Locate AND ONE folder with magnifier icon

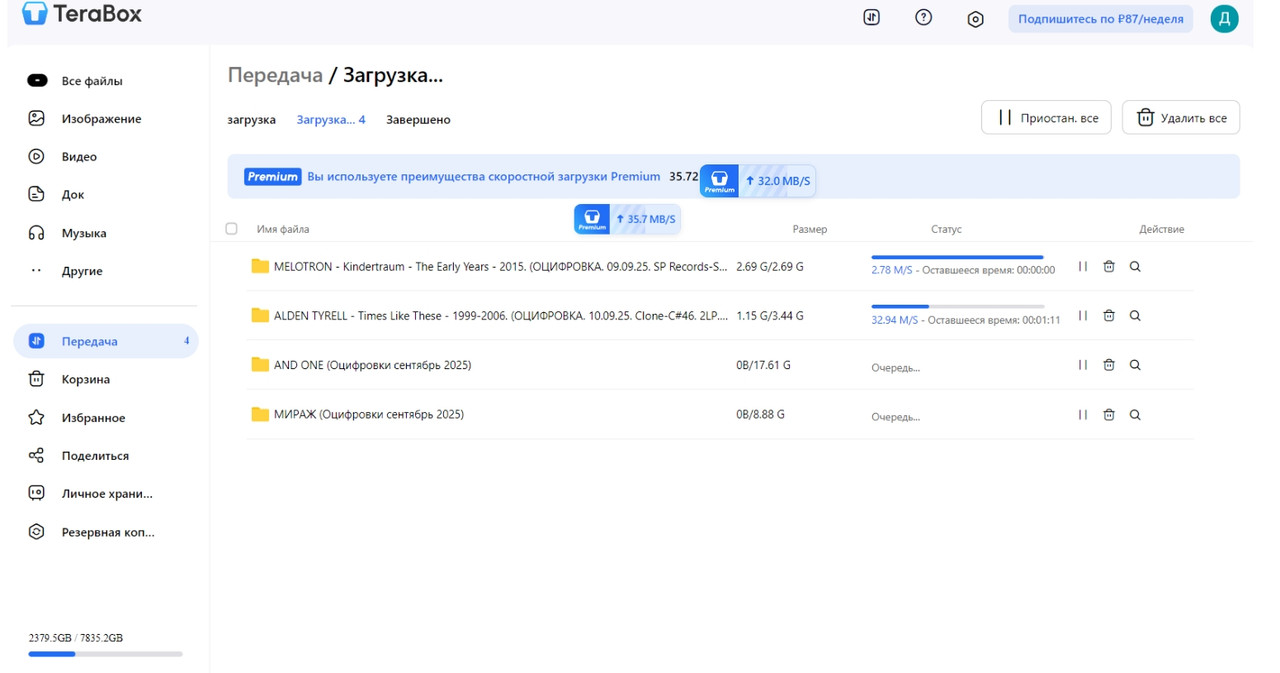click(x=1135, y=365)
